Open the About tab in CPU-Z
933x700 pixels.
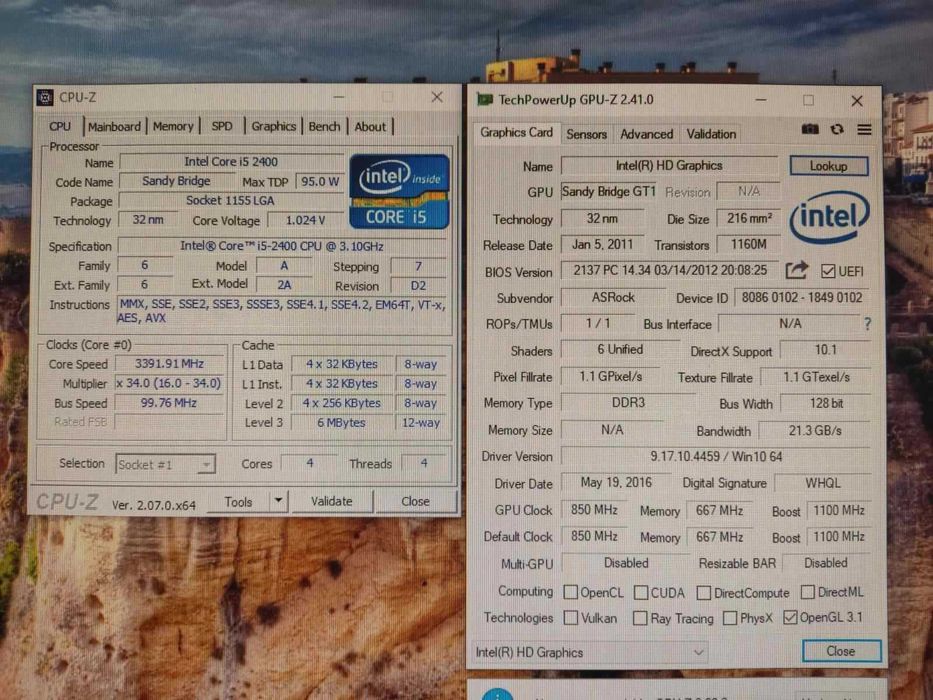point(370,126)
